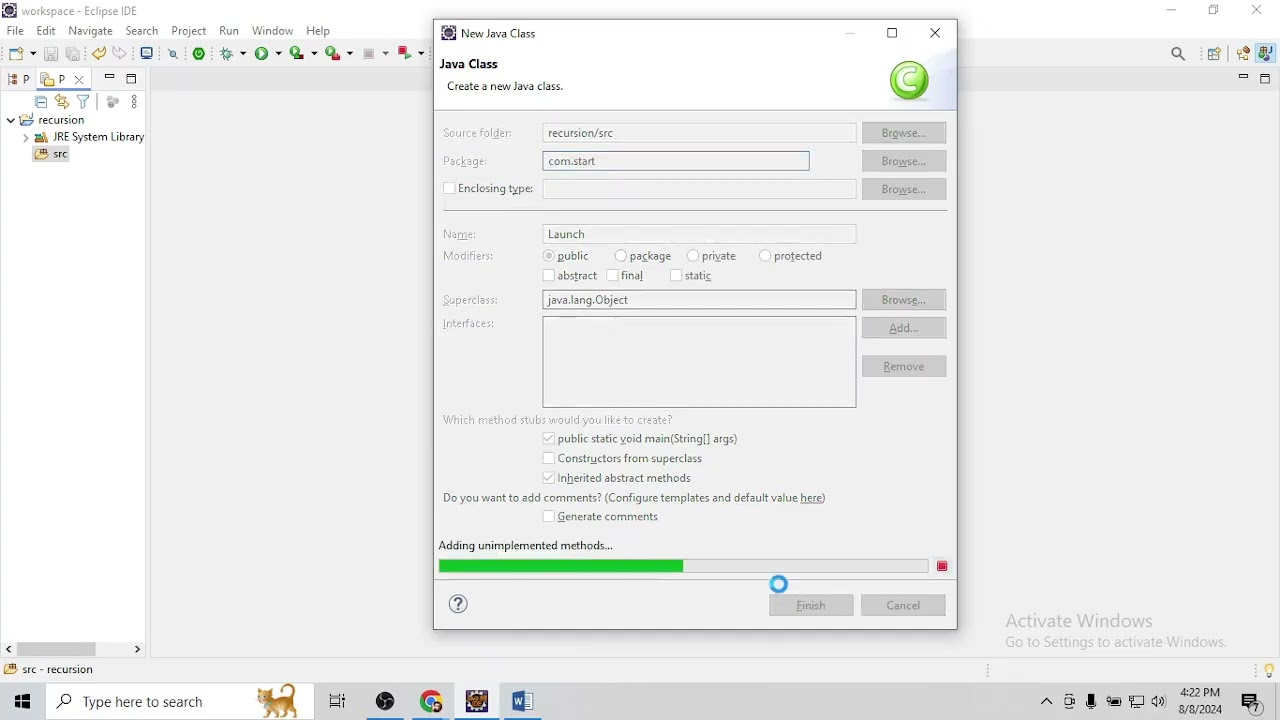The image size is (1280, 720).
Task: Click the Undo arrow toolbar icon
Action: tap(98, 54)
